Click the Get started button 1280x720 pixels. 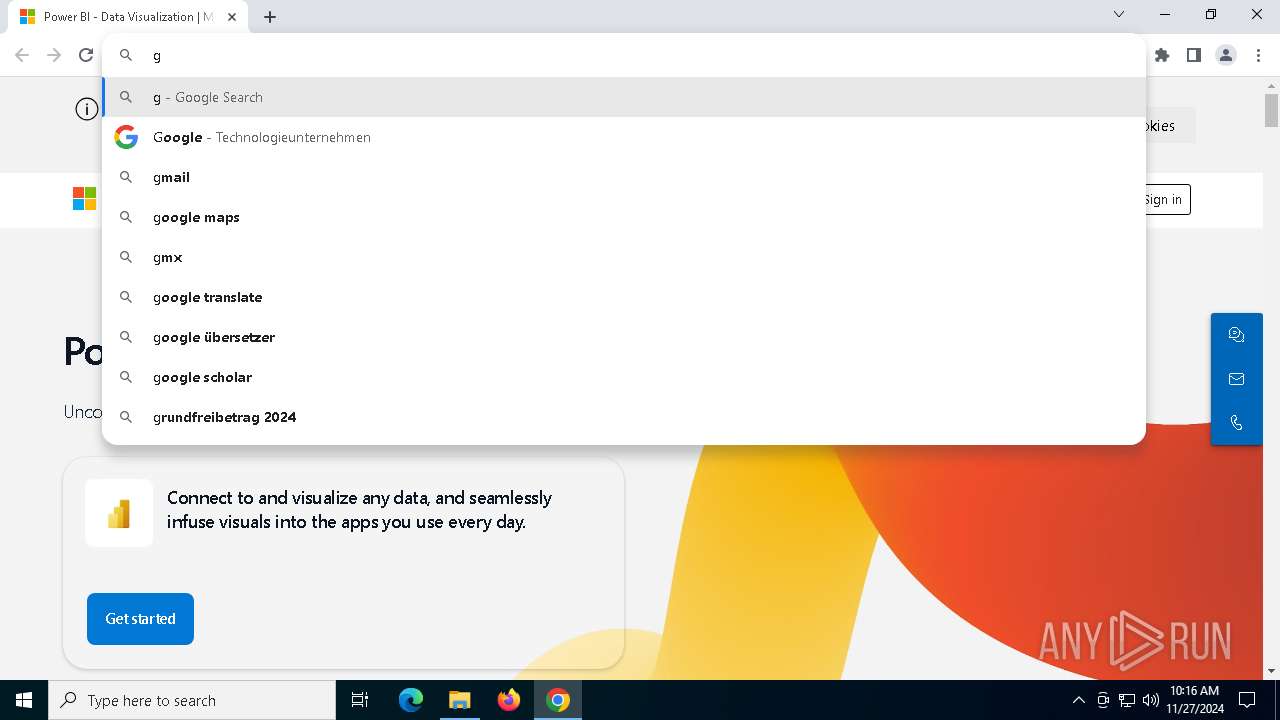(140, 619)
